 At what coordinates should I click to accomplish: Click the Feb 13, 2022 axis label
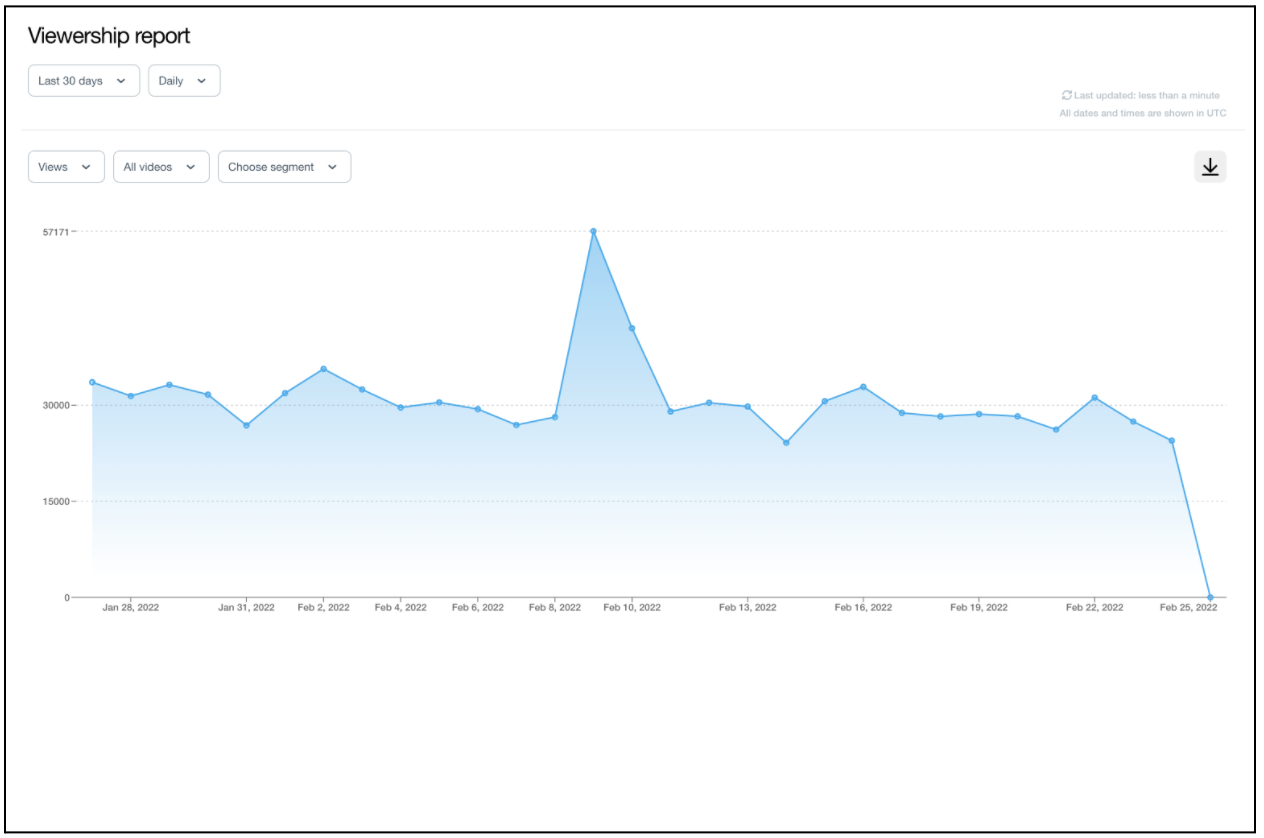pyautogui.click(x=747, y=608)
